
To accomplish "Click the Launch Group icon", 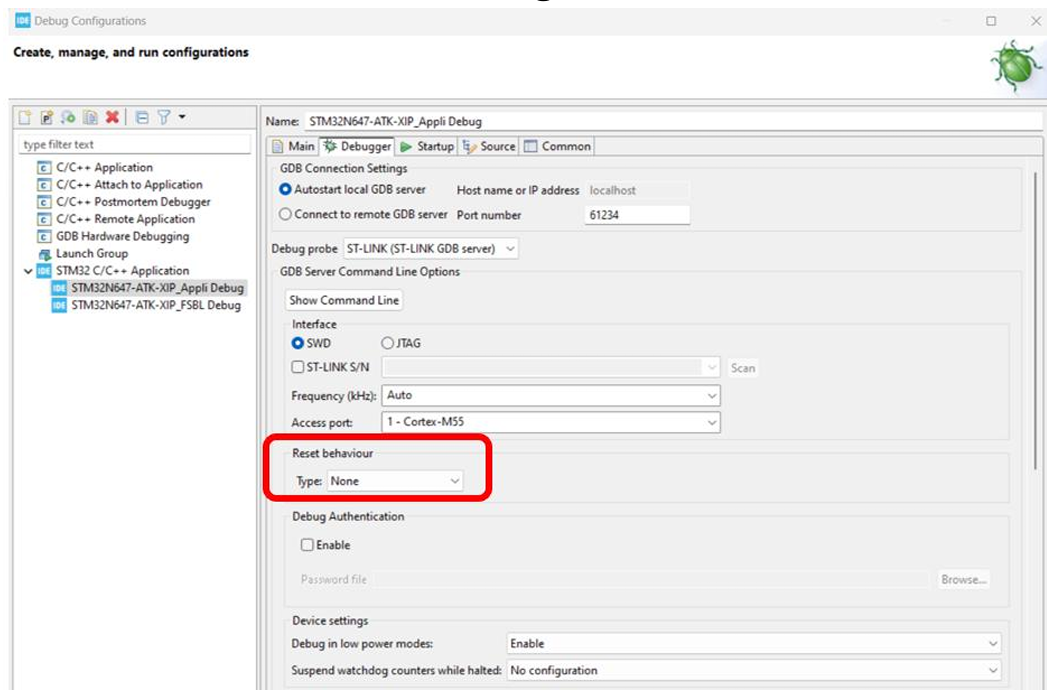I will (x=44, y=254).
